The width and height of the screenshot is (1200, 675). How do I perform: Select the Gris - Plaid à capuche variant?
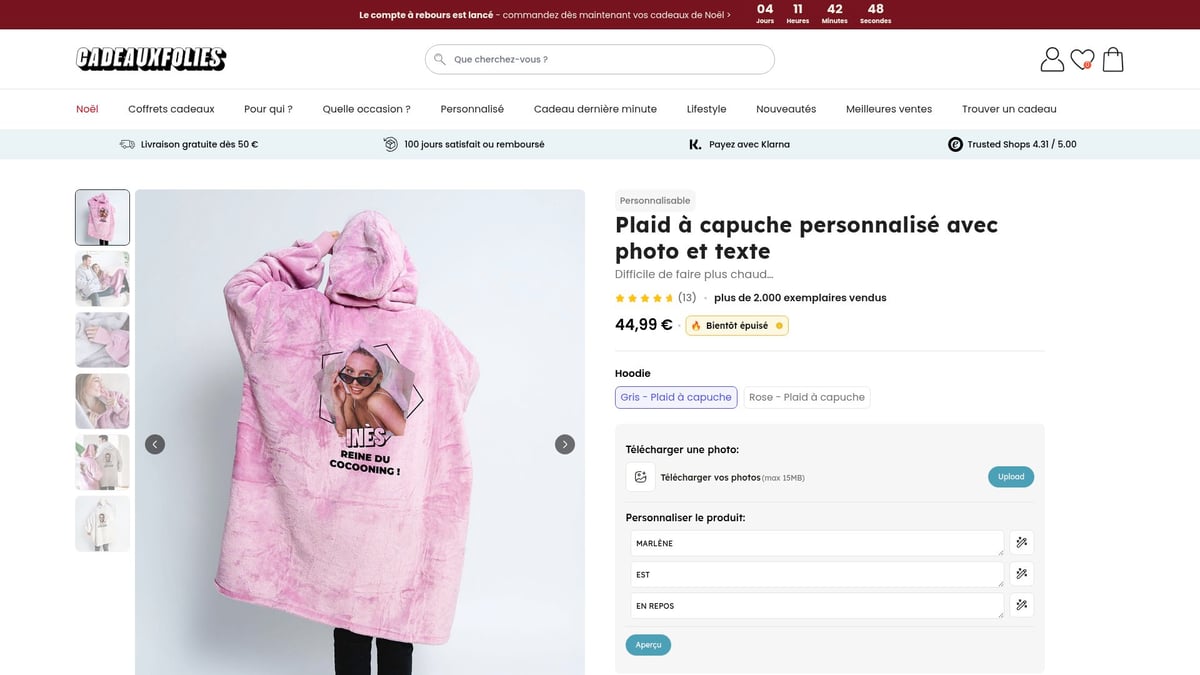point(676,397)
